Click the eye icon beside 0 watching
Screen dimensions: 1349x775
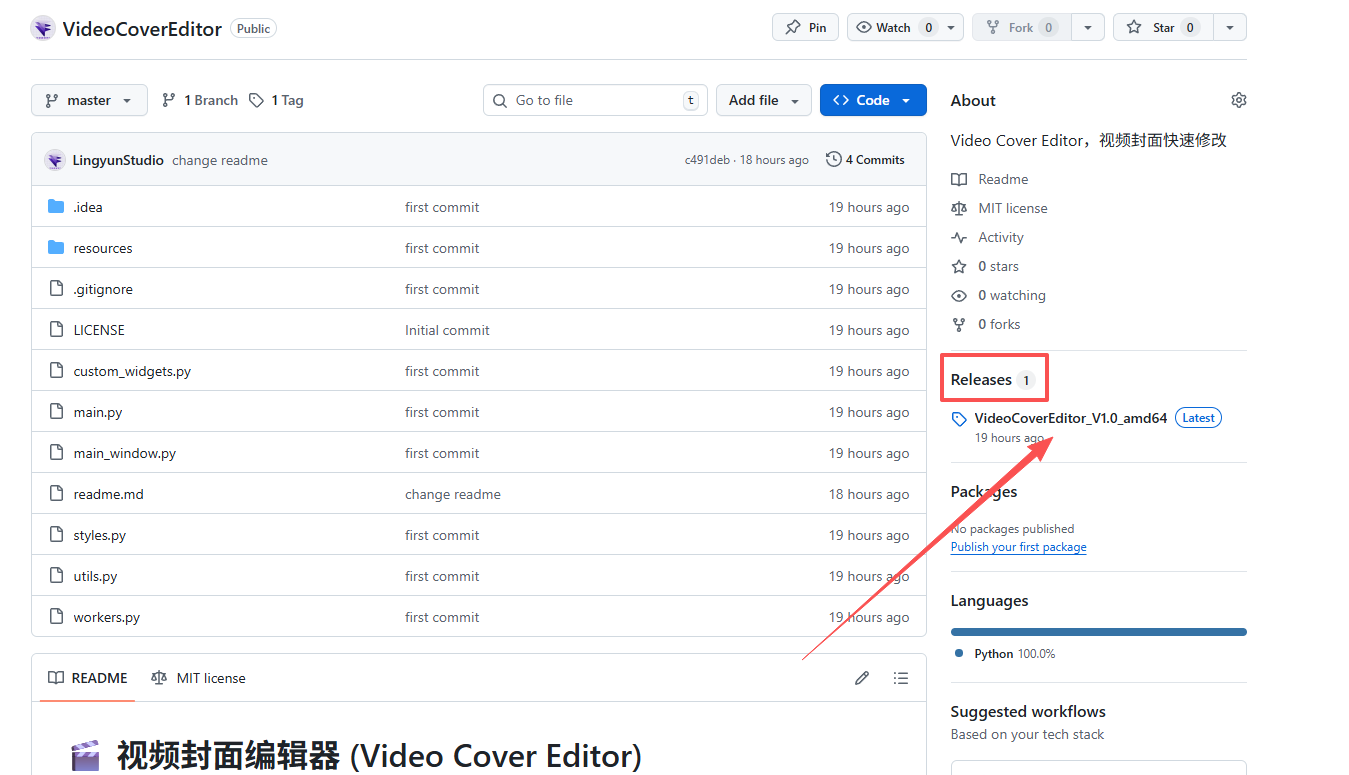(959, 295)
